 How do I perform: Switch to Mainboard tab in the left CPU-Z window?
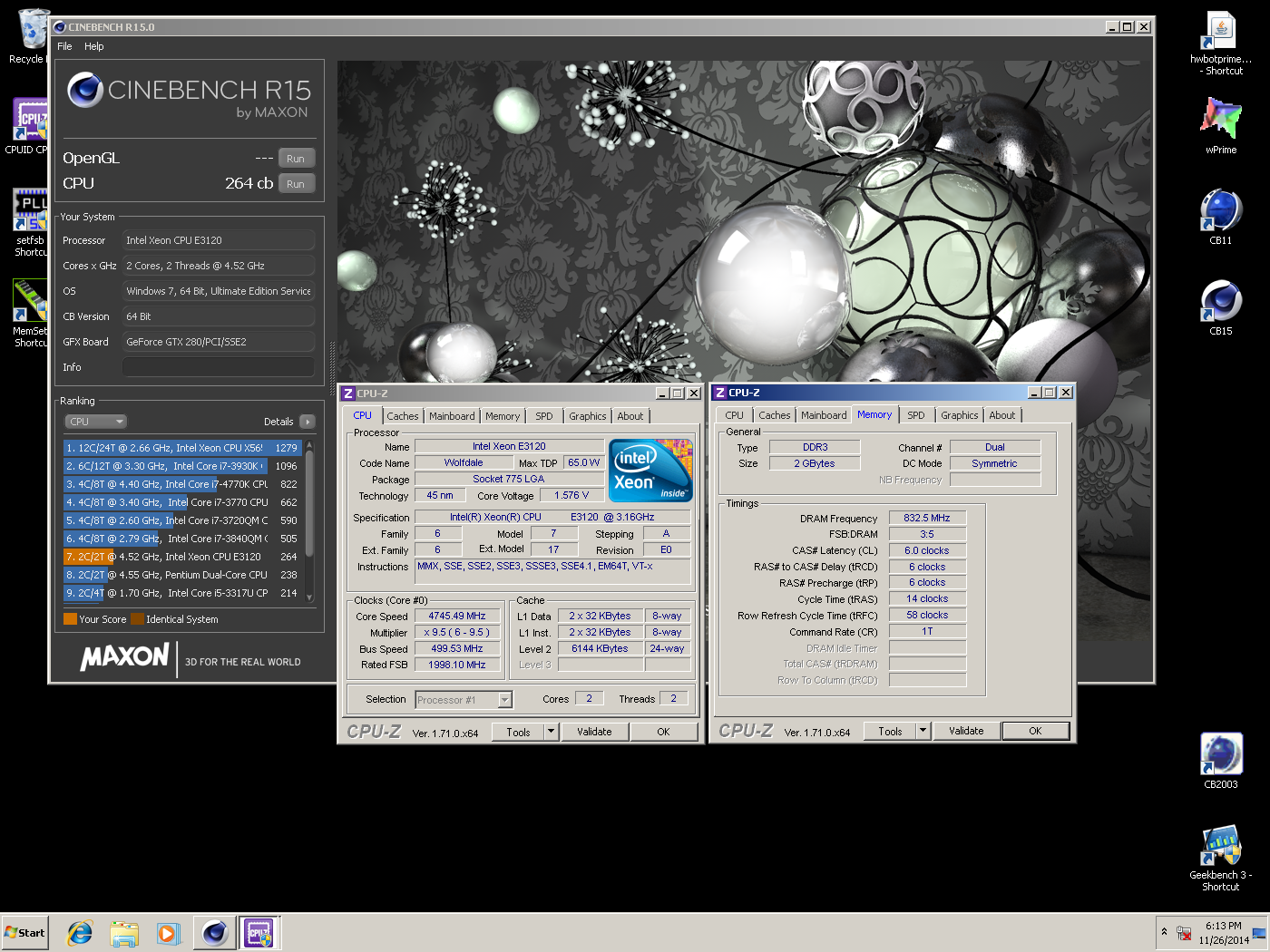coord(452,416)
